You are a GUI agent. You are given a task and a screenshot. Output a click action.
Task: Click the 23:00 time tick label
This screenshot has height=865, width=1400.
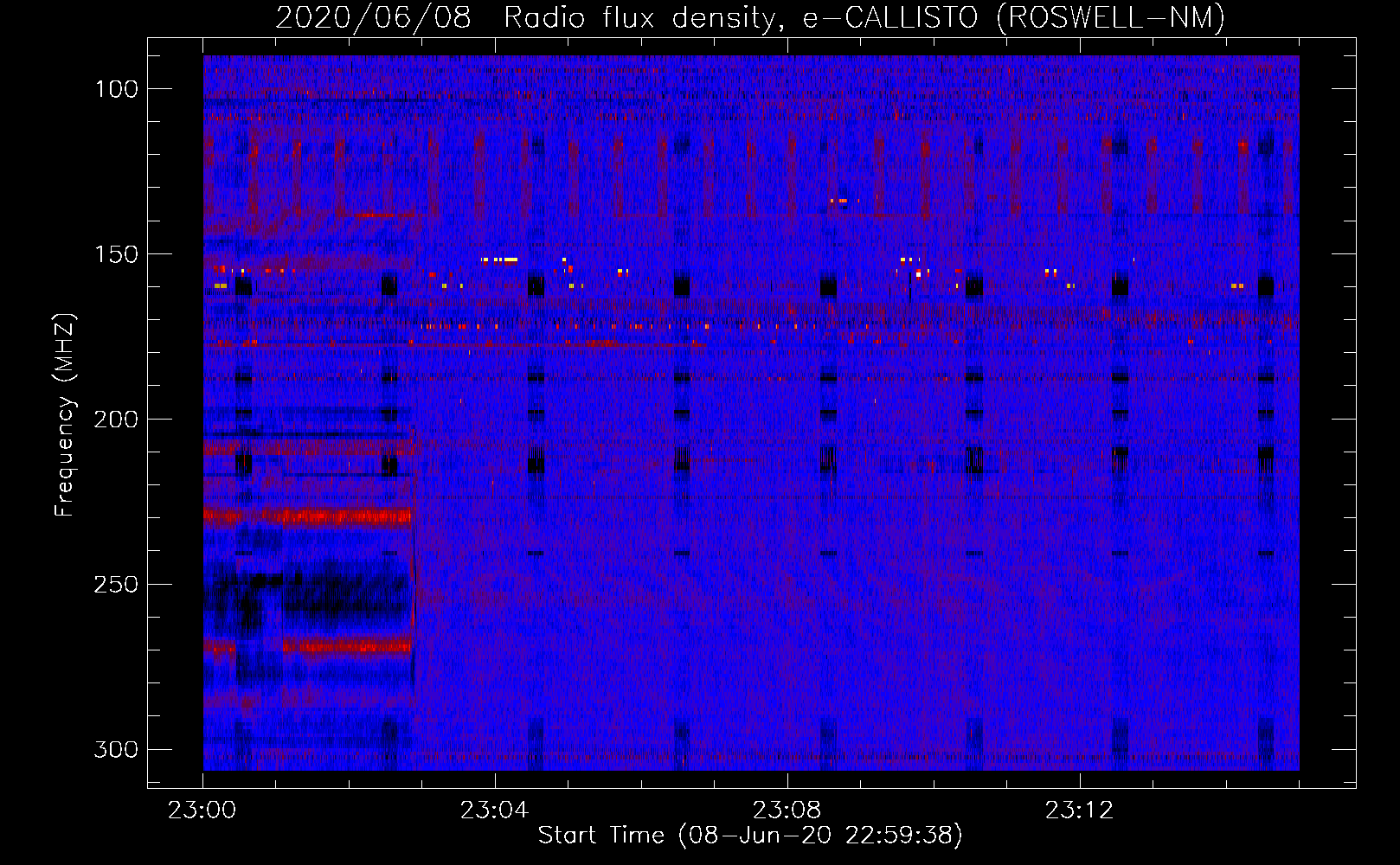click(202, 811)
